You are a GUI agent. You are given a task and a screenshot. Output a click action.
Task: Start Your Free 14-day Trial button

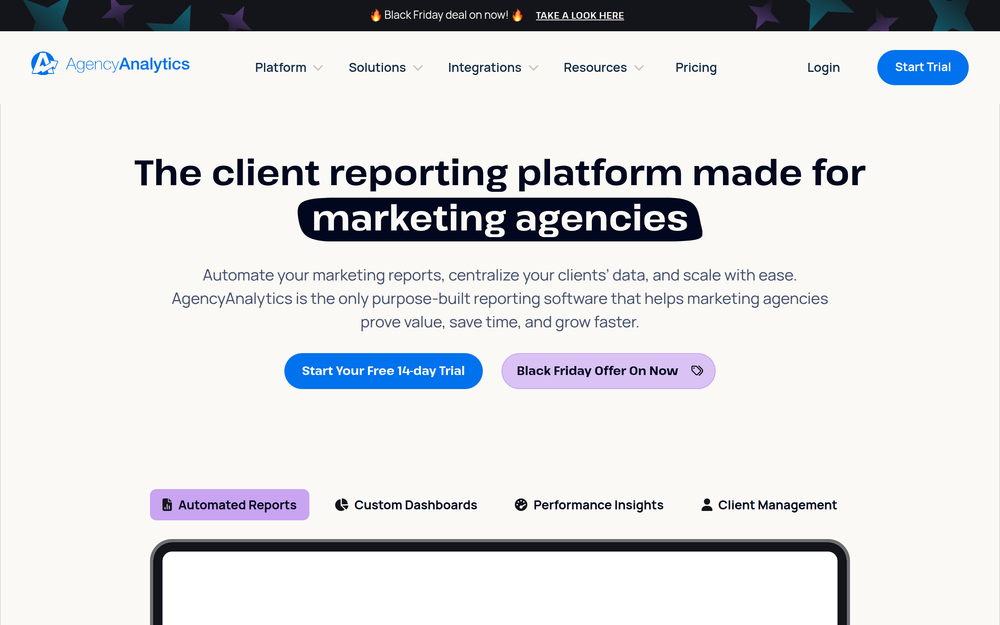(x=383, y=371)
